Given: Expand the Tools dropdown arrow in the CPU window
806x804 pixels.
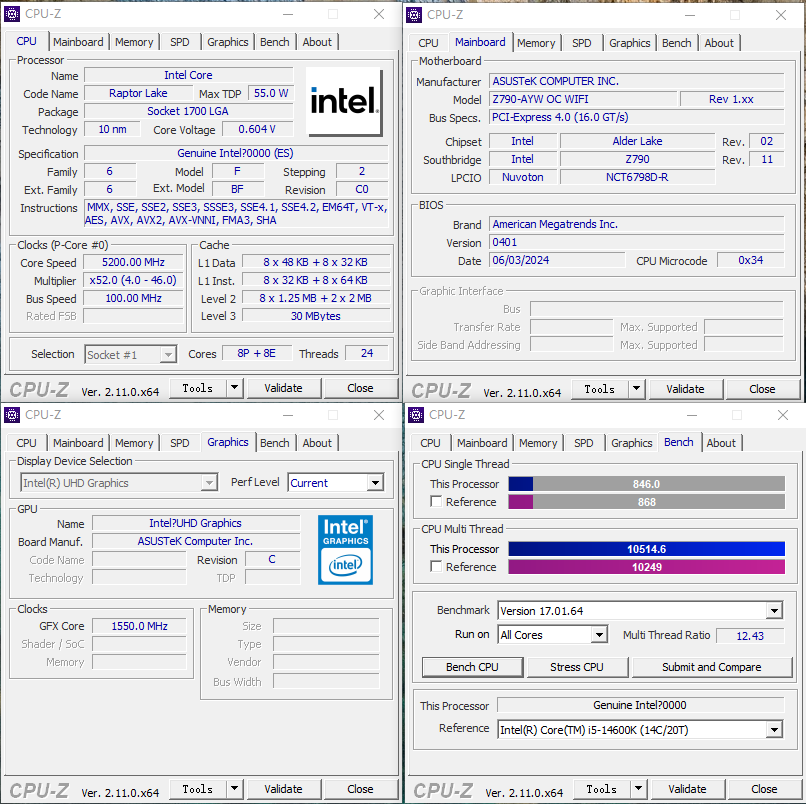Looking at the screenshot, I should pyautogui.click(x=234, y=388).
